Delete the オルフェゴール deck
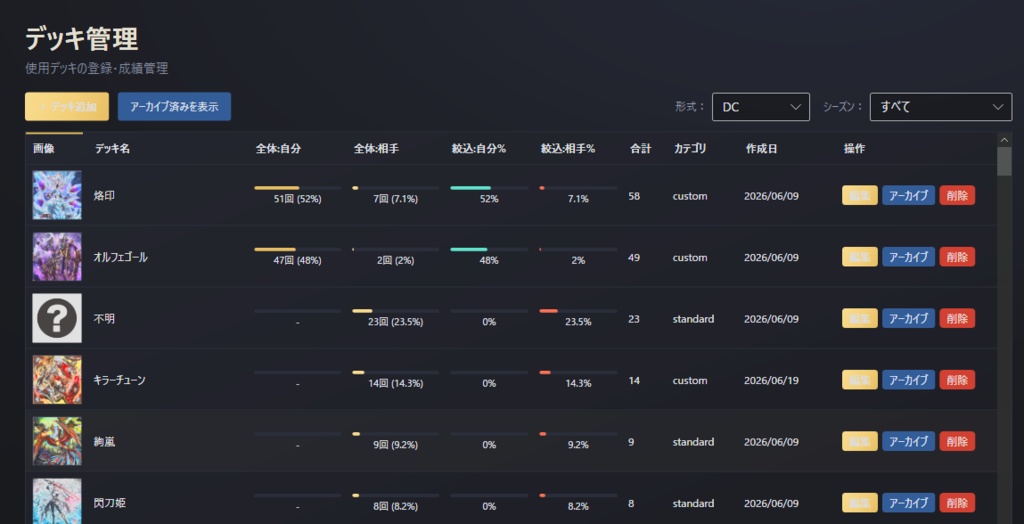1024x524 pixels. [x=957, y=257]
